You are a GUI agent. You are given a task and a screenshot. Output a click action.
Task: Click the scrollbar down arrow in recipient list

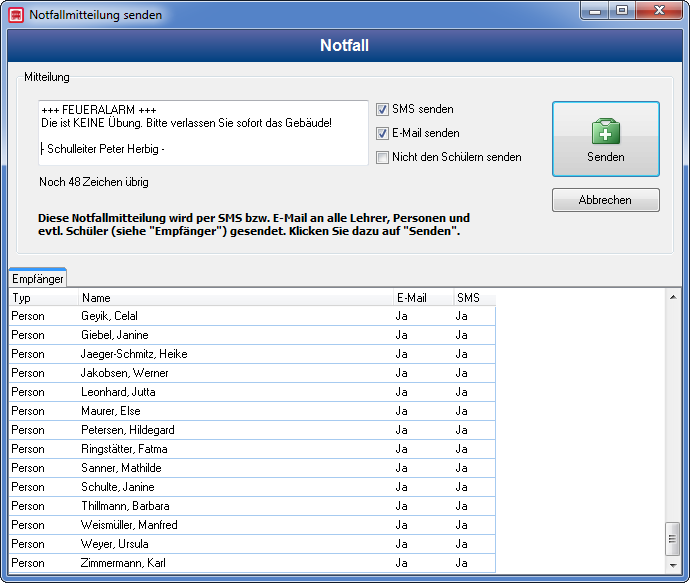pyautogui.click(x=673, y=565)
